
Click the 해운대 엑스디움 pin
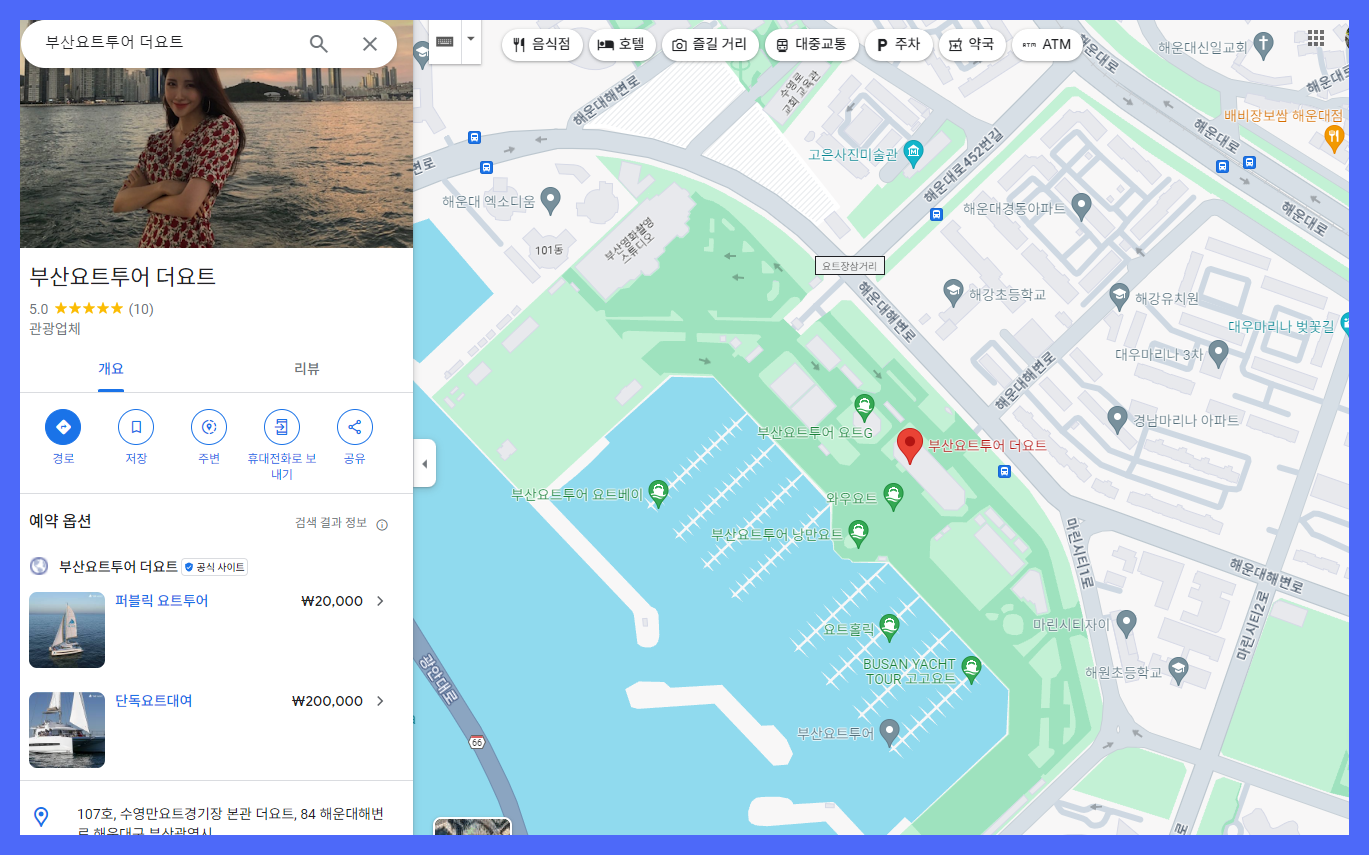549,200
